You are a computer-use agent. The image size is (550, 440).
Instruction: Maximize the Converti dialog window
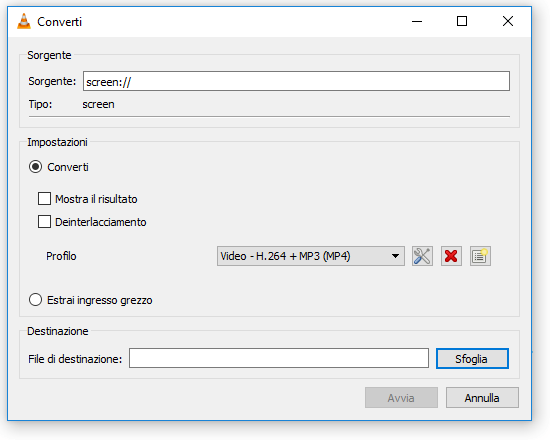(462, 21)
